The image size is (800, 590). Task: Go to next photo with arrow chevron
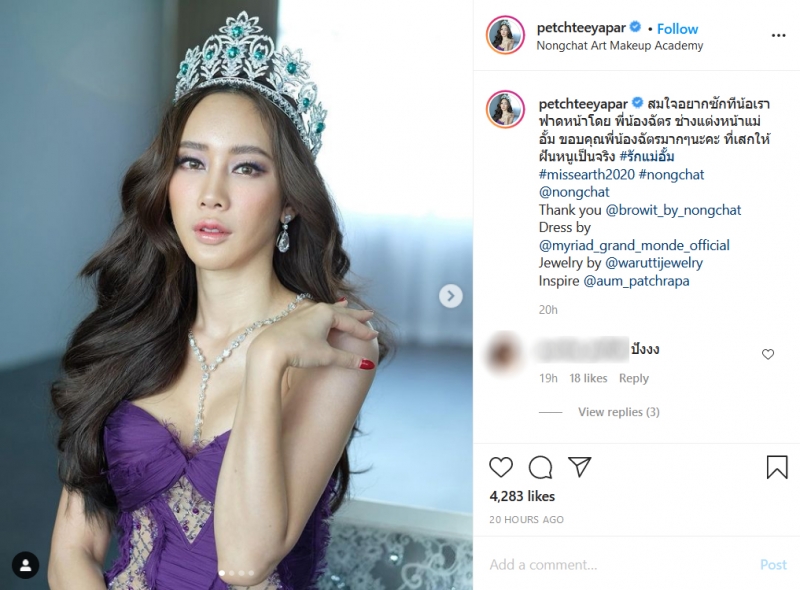click(451, 296)
